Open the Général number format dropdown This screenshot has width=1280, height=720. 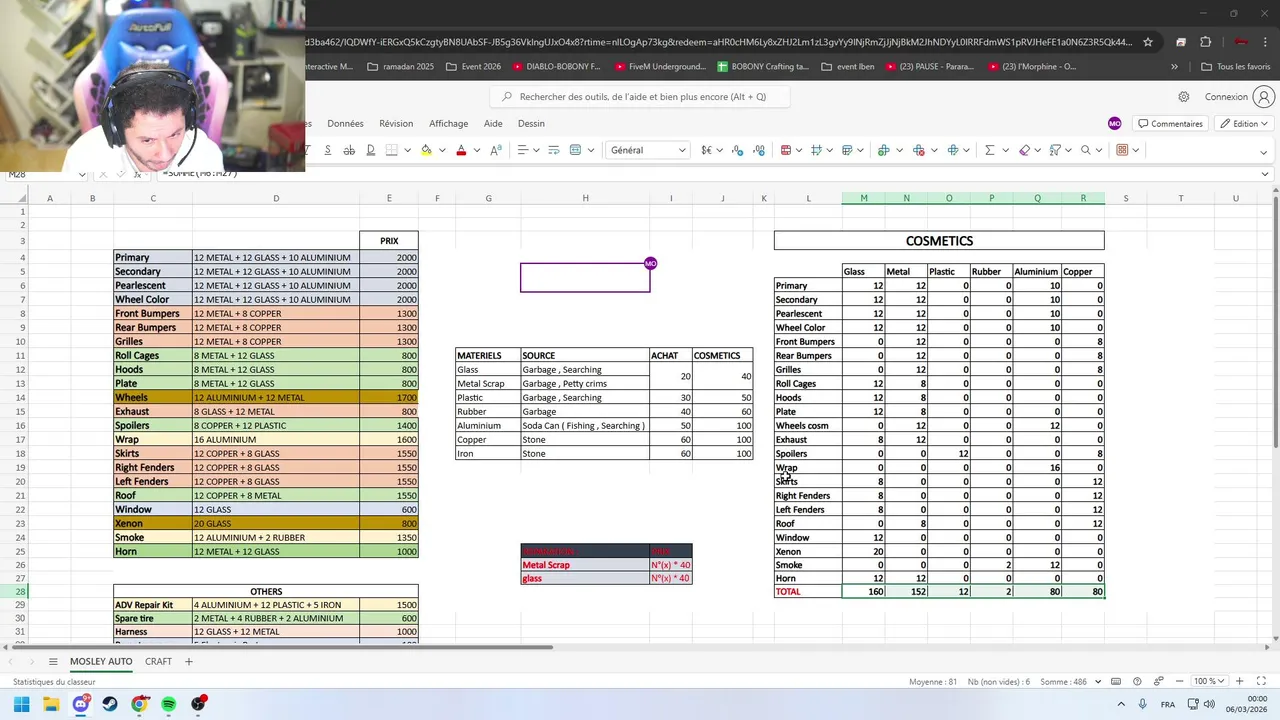pyautogui.click(x=648, y=150)
